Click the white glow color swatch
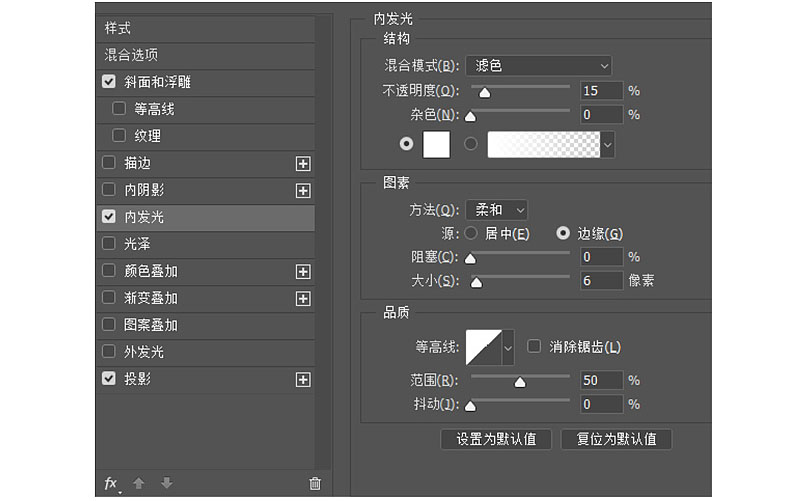This screenshot has width=800, height=501. 436,144
